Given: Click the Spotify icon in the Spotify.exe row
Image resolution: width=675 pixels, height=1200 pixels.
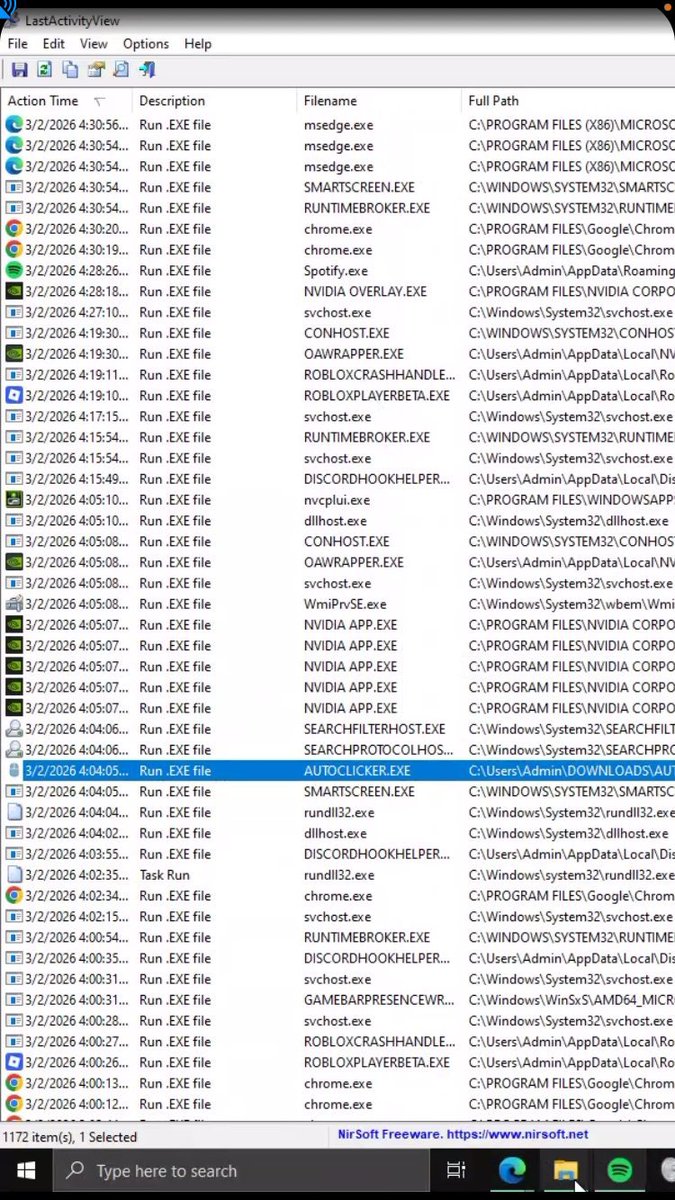Looking at the screenshot, I should tap(14, 271).
